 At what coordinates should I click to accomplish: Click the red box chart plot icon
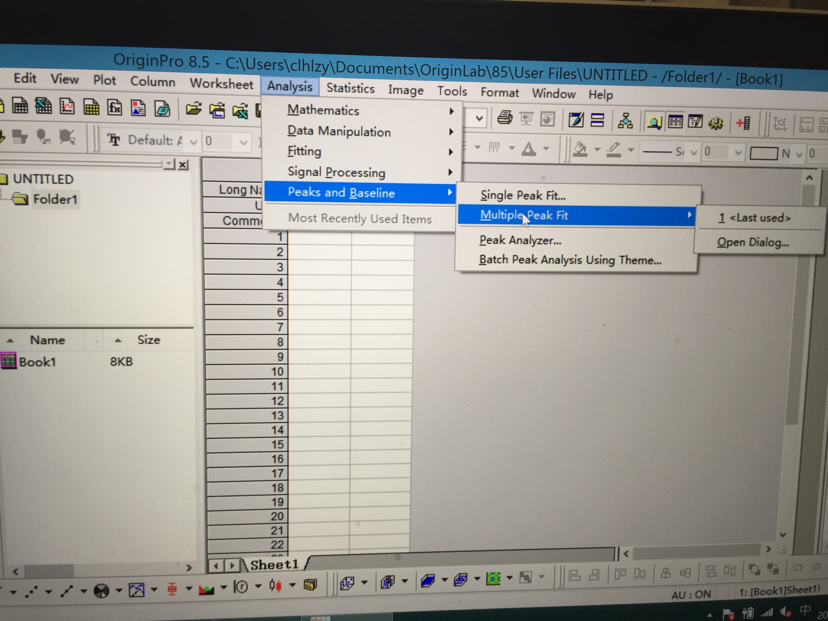pyautogui.click(x=172, y=589)
